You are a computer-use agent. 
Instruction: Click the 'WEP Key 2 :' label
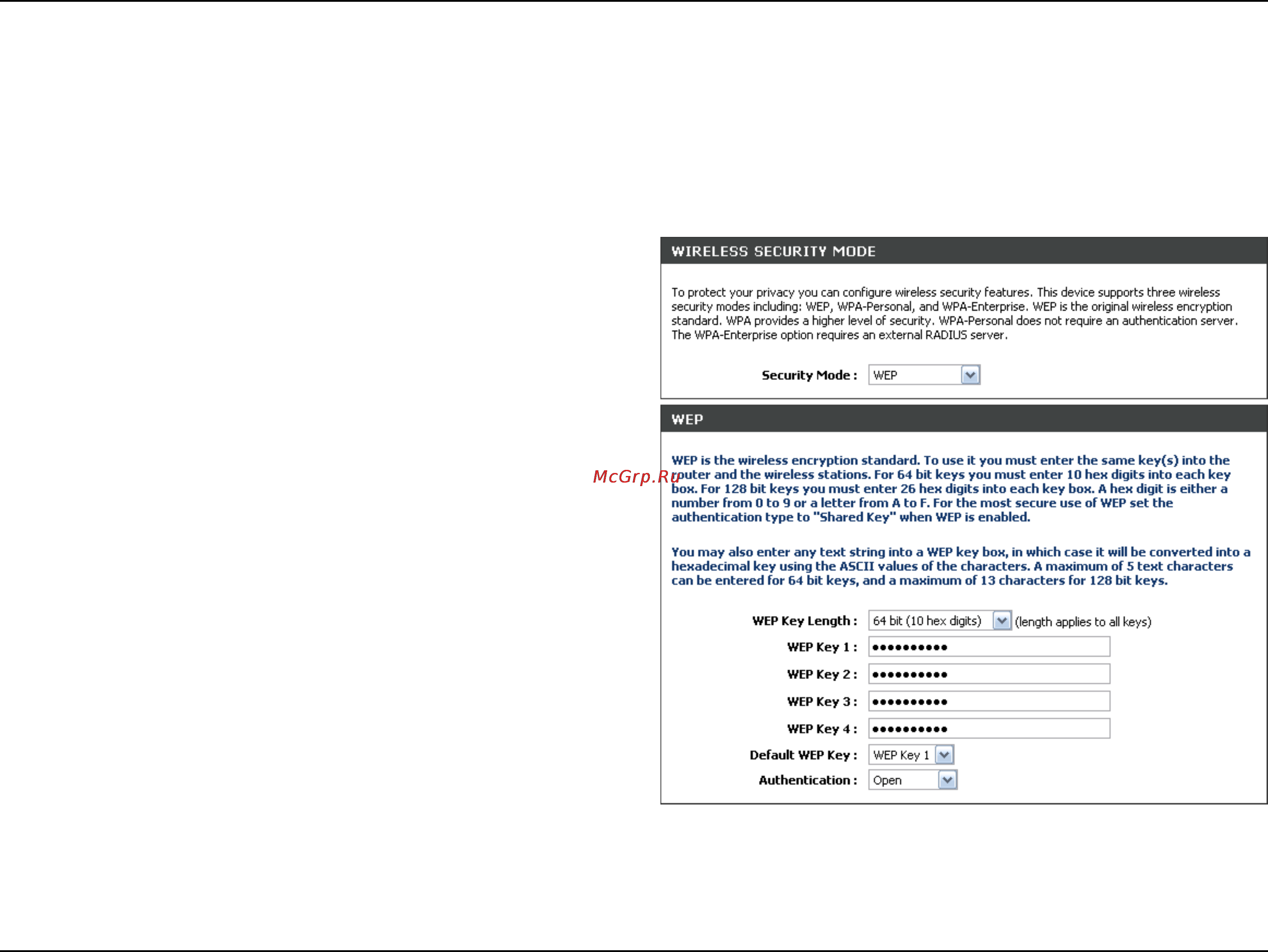pos(822,675)
